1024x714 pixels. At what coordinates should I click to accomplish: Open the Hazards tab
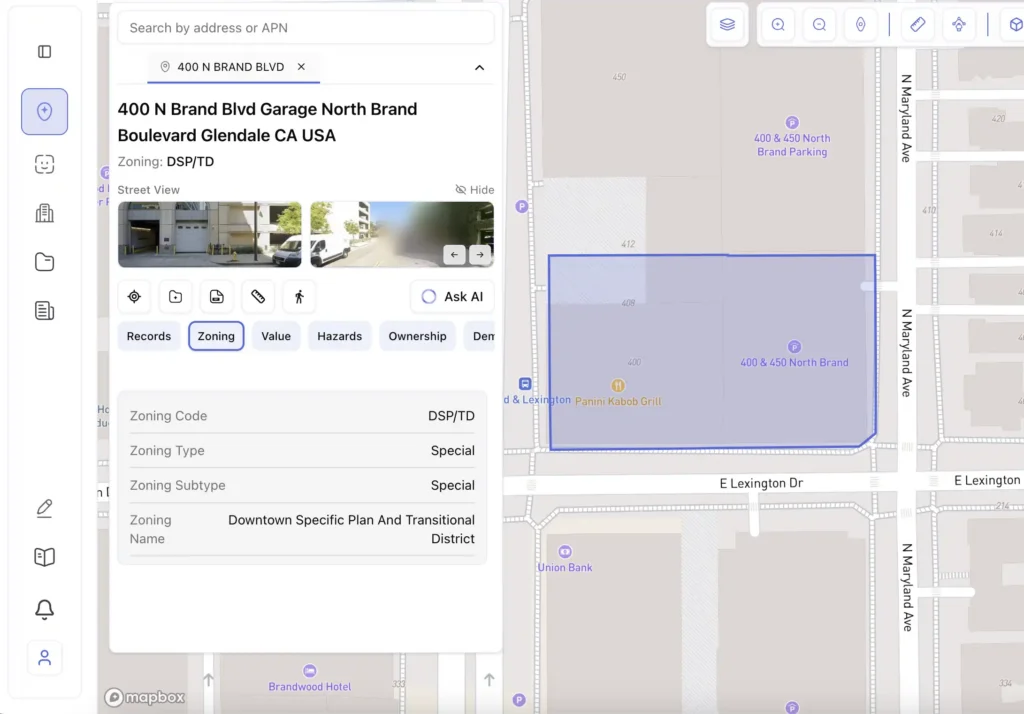[339, 336]
